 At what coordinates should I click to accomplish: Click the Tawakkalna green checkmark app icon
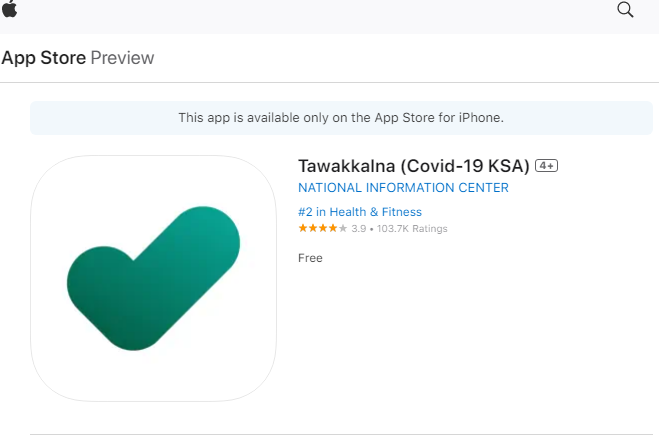(x=153, y=278)
